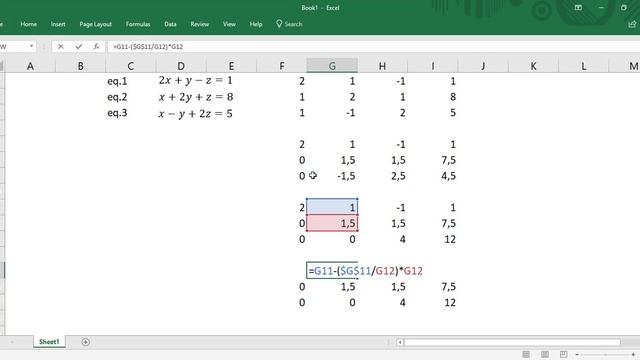The height and width of the screenshot is (360, 640).
Task: Minimize the Excel window
Action: pos(601,7)
